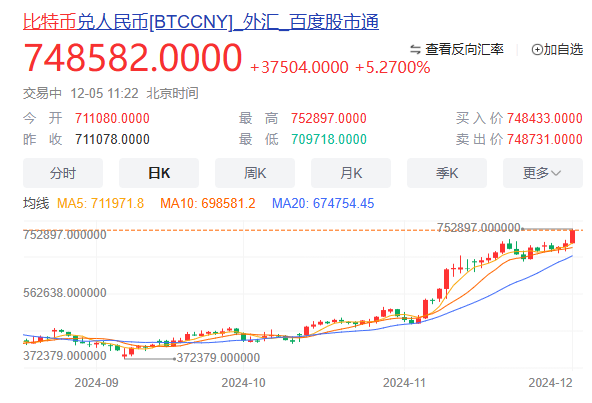The width and height of the screenshot is (592, 403).
Task: Open the 比特币兑人民币[BTCCNY] title link
Action: pyautogui.click(x=201, y=22)
